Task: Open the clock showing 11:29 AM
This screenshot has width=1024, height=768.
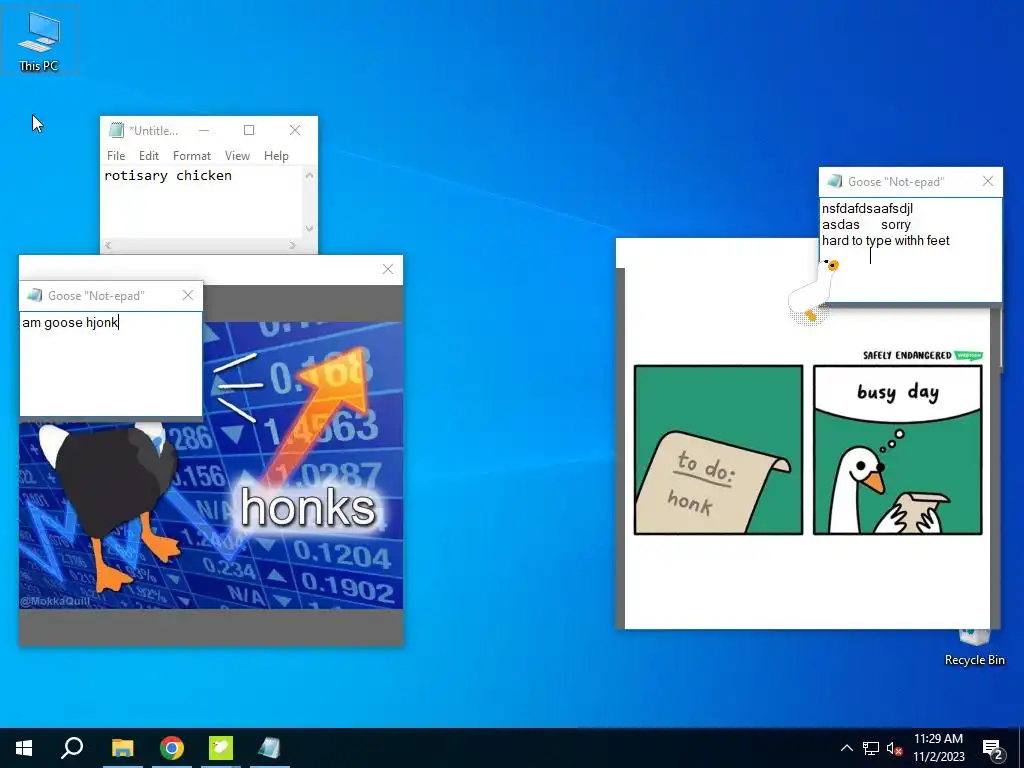Action: coord(938,748)
